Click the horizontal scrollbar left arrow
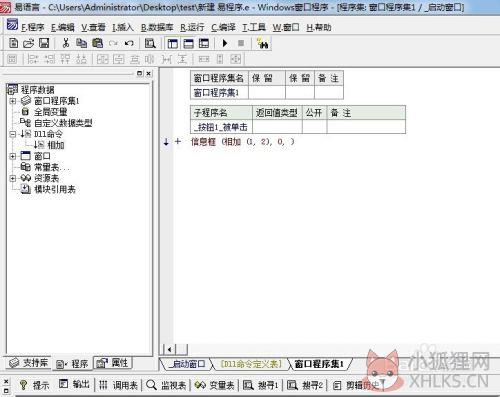This screenshot has width=500, height=397. [170, 349]
